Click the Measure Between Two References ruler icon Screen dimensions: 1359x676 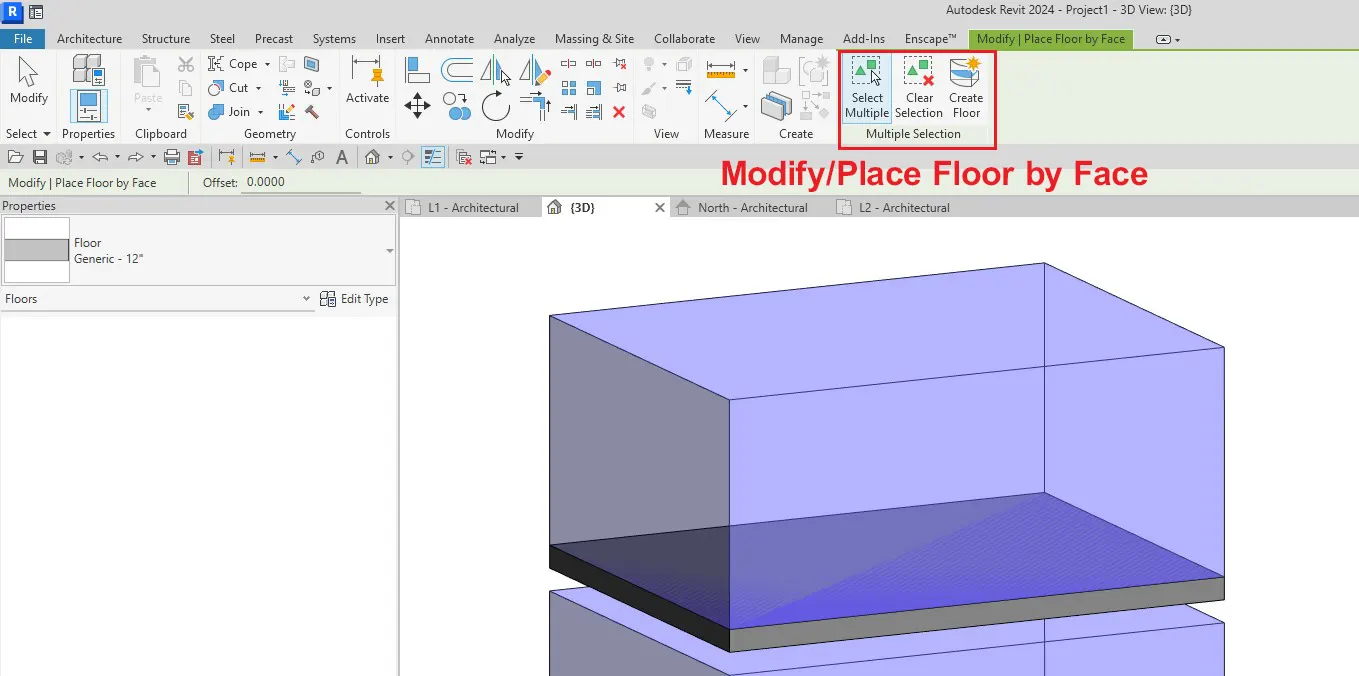[x=720, y=70]
